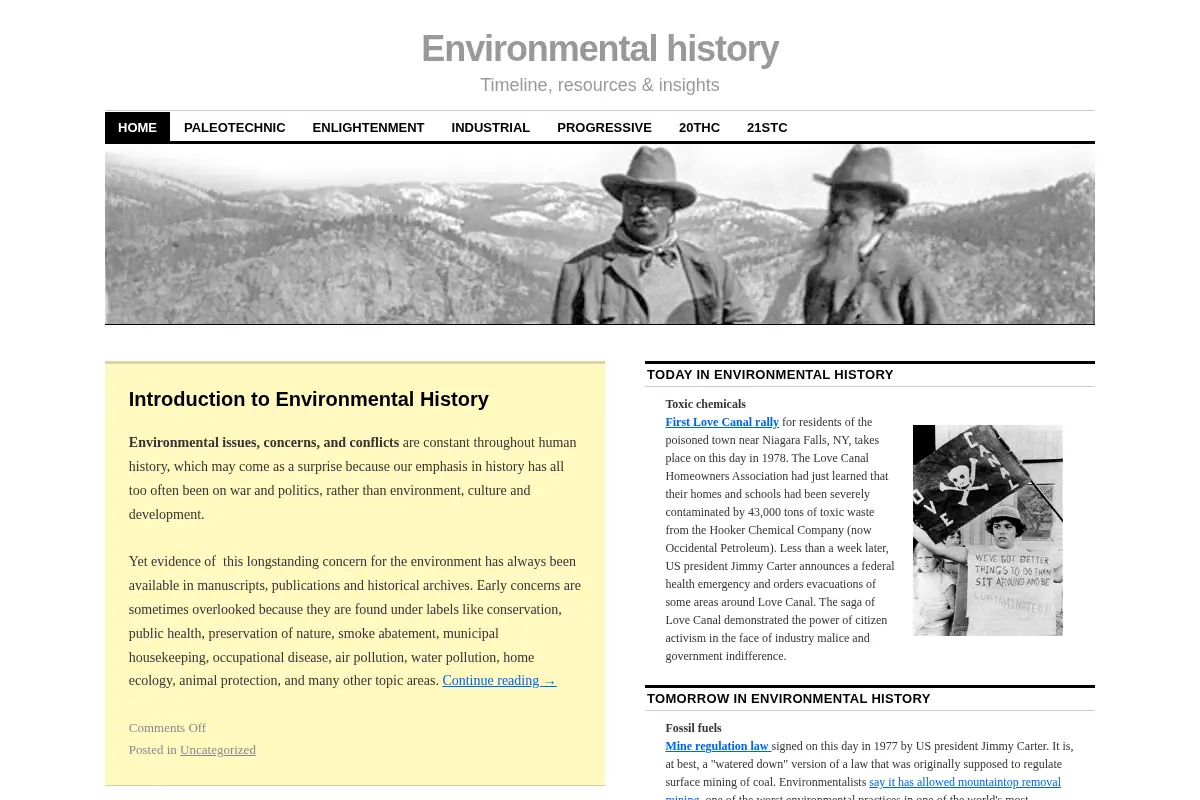Viewport: 1200px width, 800px height.
Task: Click the Tomorrow in Environmental History heading
Action: (x=789, y=699)
